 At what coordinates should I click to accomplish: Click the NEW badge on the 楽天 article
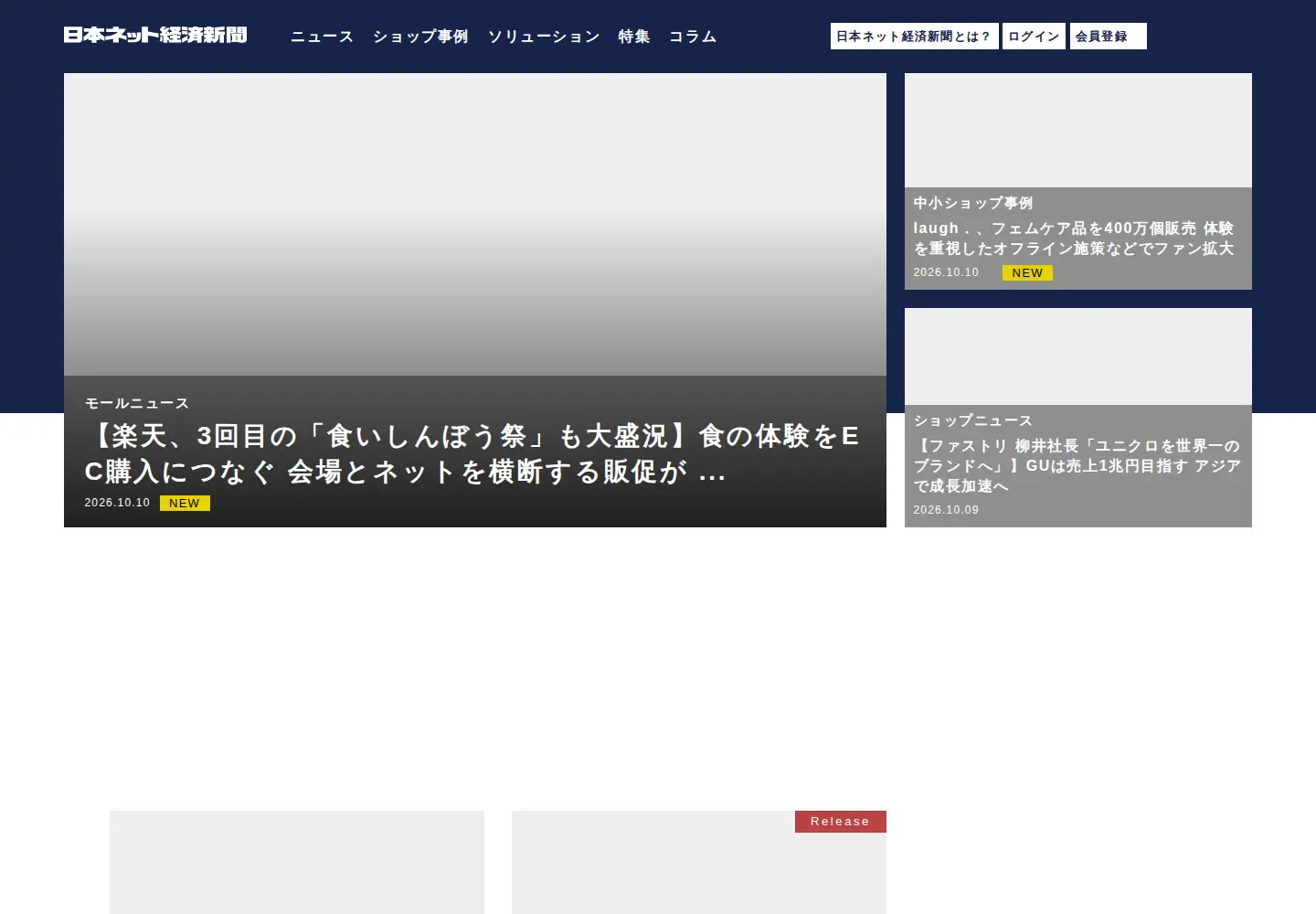[185, 504]
